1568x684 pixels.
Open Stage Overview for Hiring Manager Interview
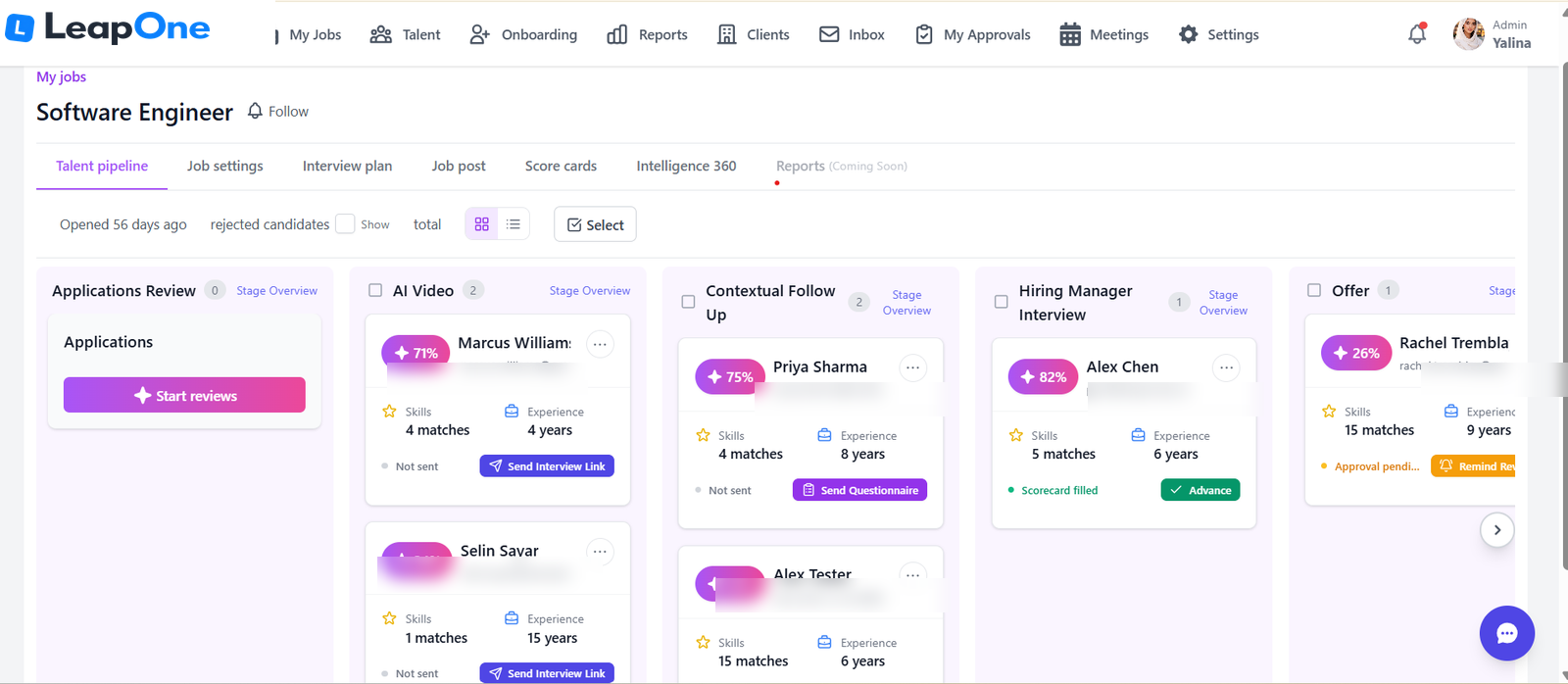pos(1223,303)
